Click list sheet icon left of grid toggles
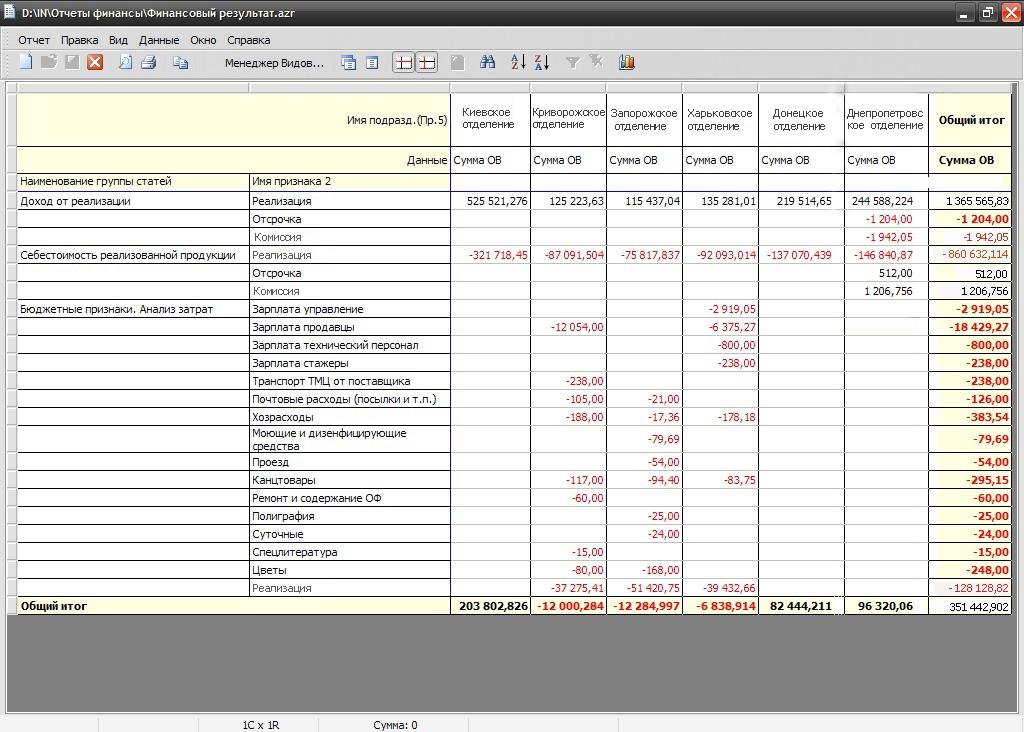The image size is (1024, 732). point(372,63)
